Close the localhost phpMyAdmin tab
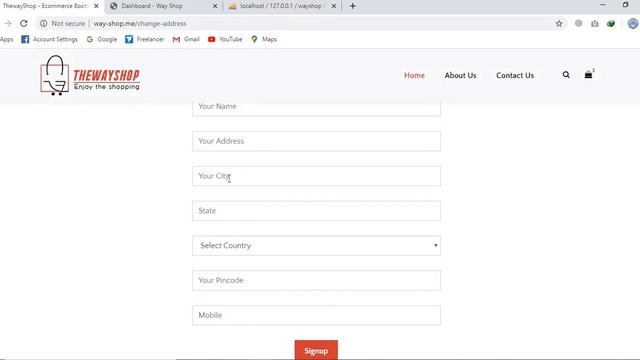The height and width of the screenshot is (360, 640). [x=334, y=6]
